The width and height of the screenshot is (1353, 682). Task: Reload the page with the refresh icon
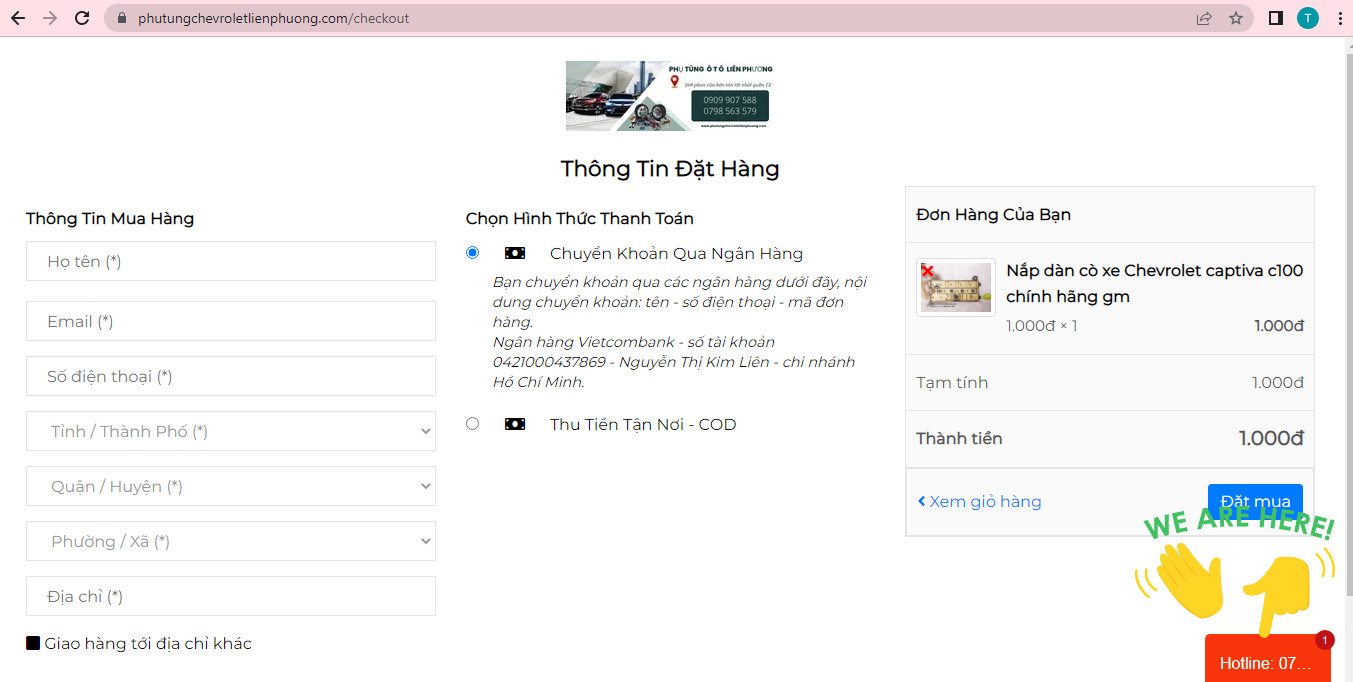83,18
